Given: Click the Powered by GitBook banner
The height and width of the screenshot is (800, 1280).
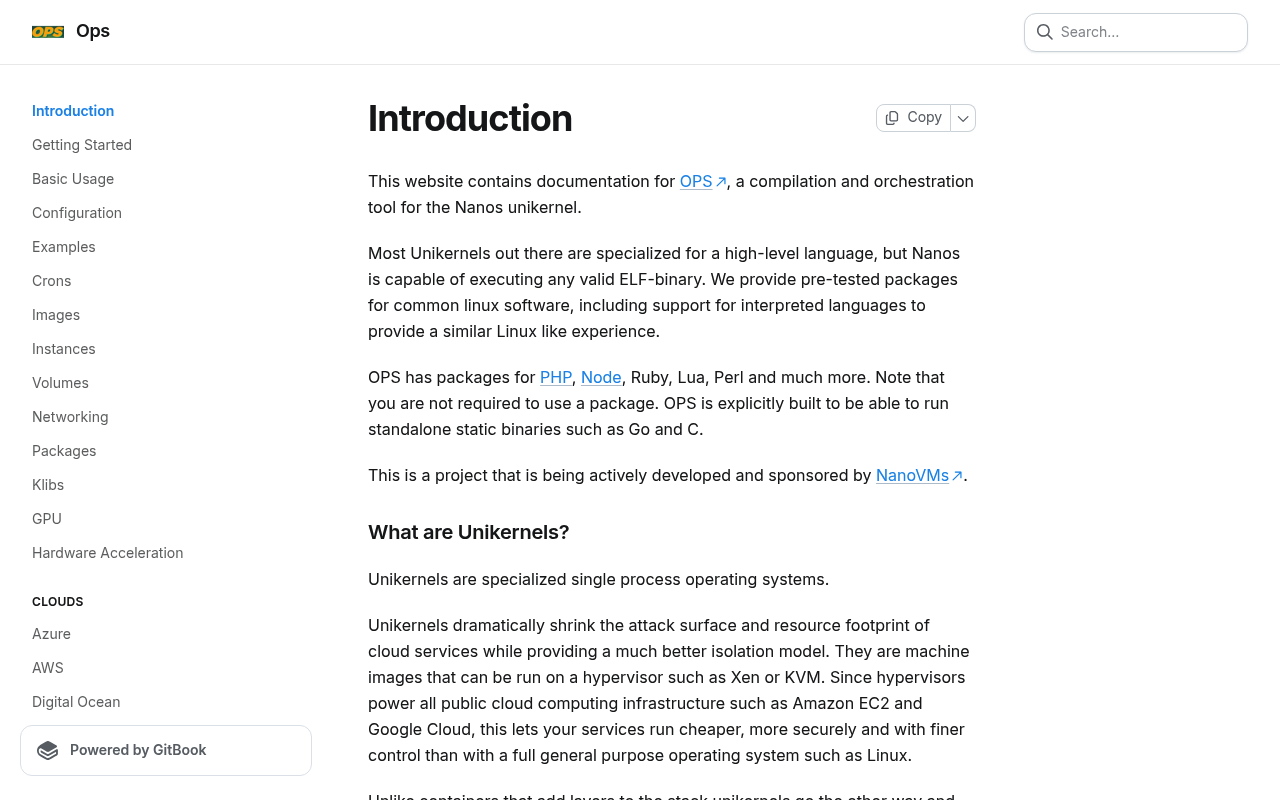Looking at the screenshot, I should point(166,750).
